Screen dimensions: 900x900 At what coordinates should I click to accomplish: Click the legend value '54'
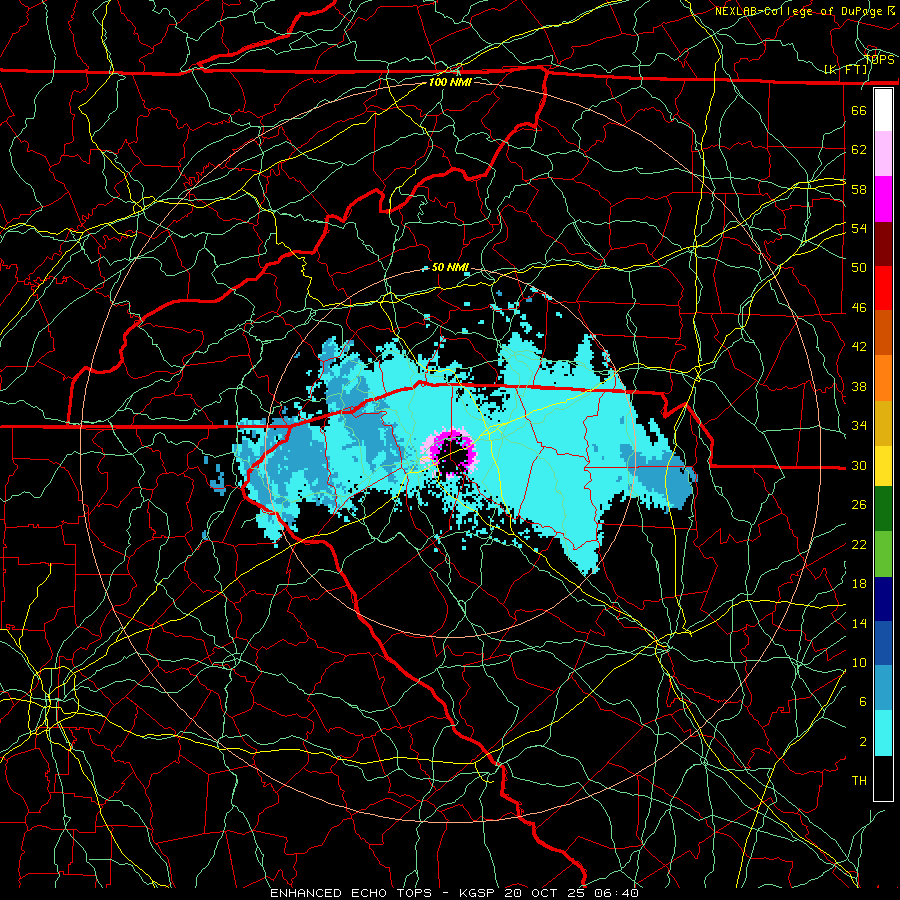859,228
